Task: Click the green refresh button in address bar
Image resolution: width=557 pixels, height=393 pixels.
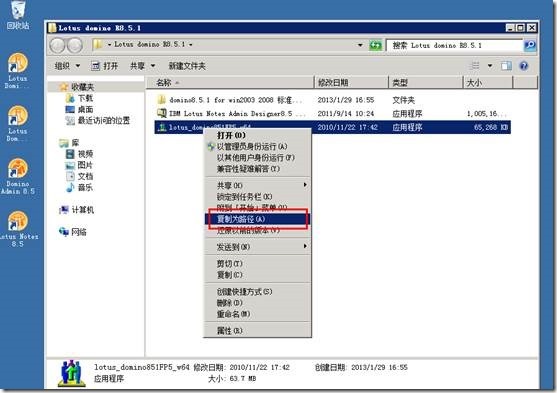Action: [x=375, y=45]
